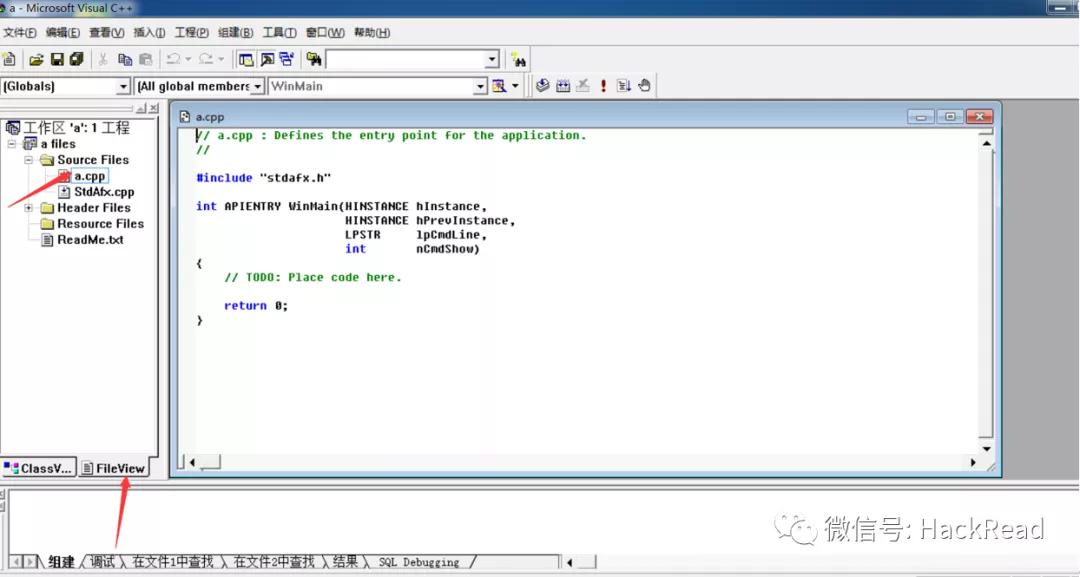Click the Compile icon on Build toolbar

coord(543,85)
